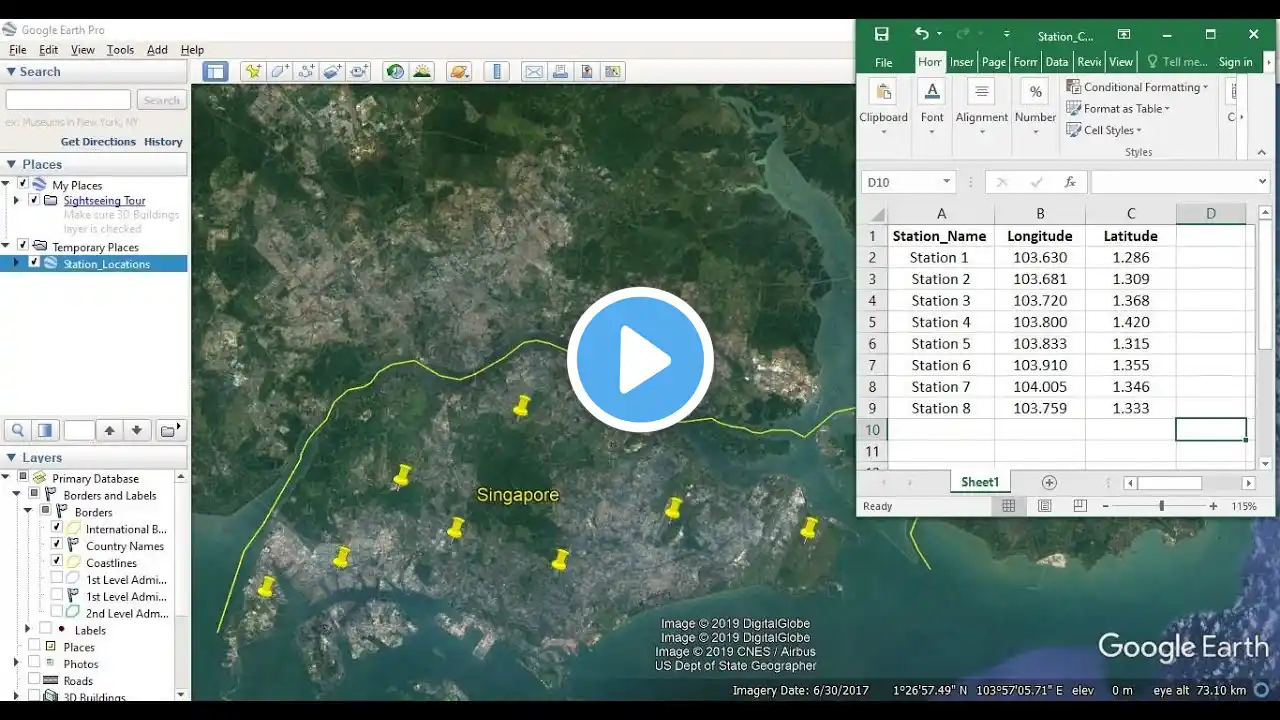1280x720 pixels.
Task: Enable the Roads layer checkbox
Action: pos(34,680)
